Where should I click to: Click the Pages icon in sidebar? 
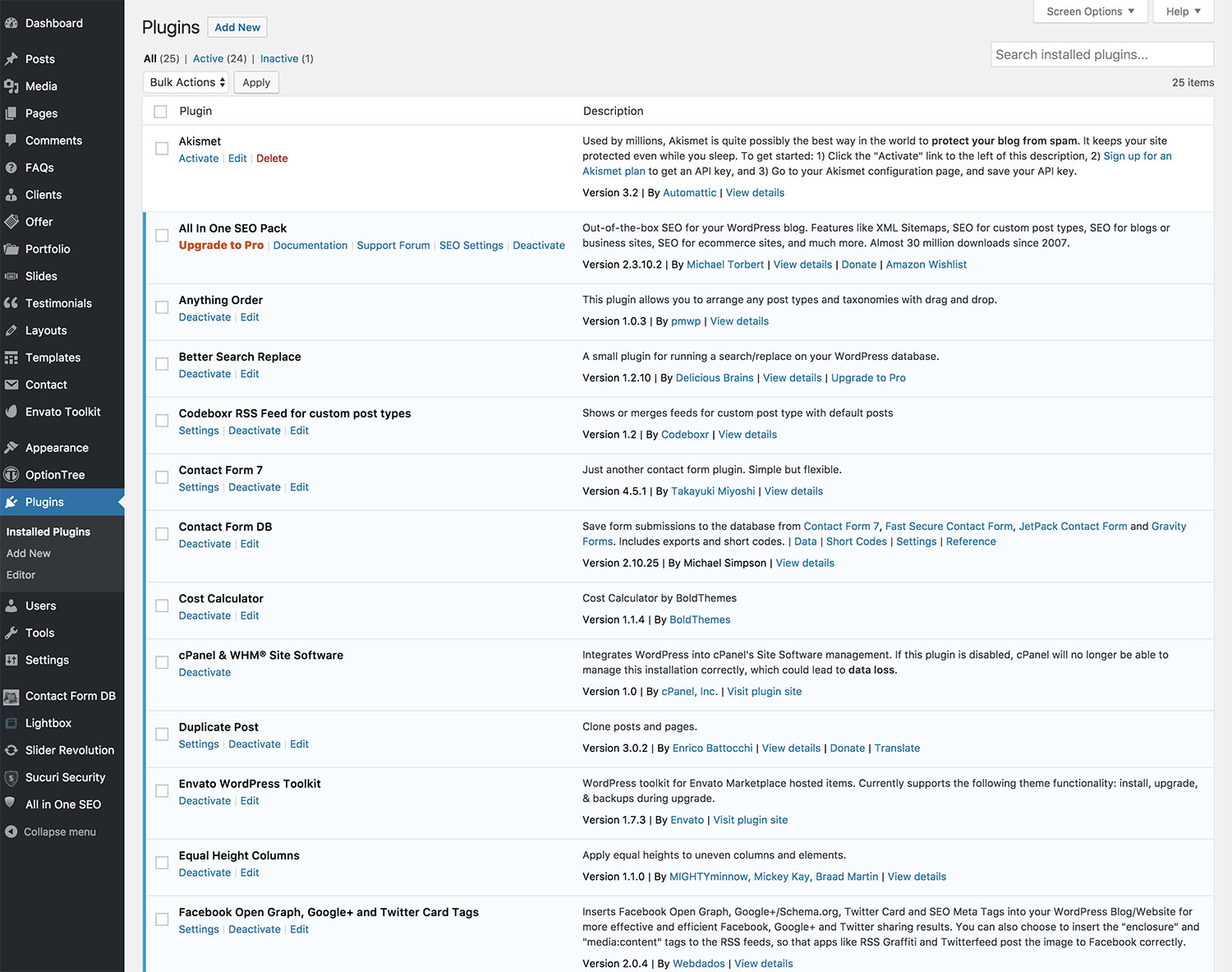pyautogui.click(x=11, y=113)
